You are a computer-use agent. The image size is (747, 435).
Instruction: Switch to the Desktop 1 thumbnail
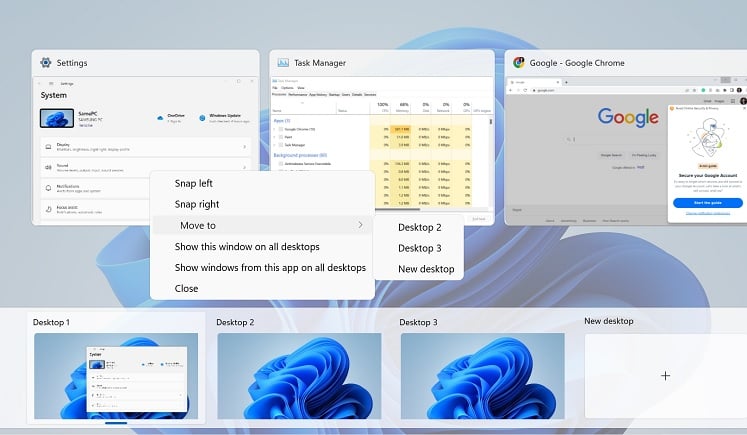point(116,376)
